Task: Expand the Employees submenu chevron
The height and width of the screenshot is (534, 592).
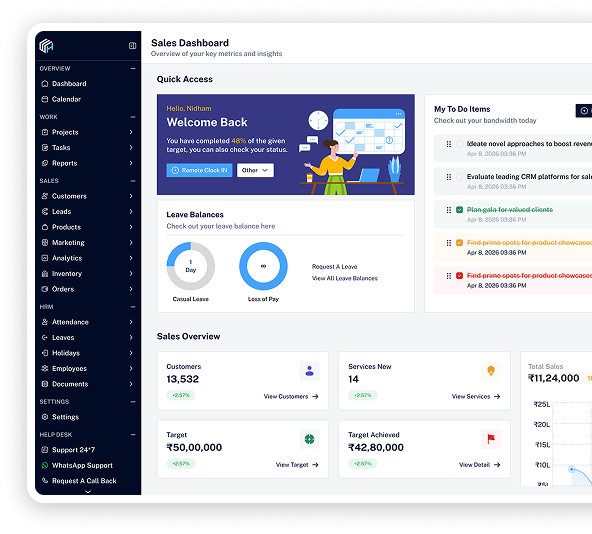Action: (131, 369)
